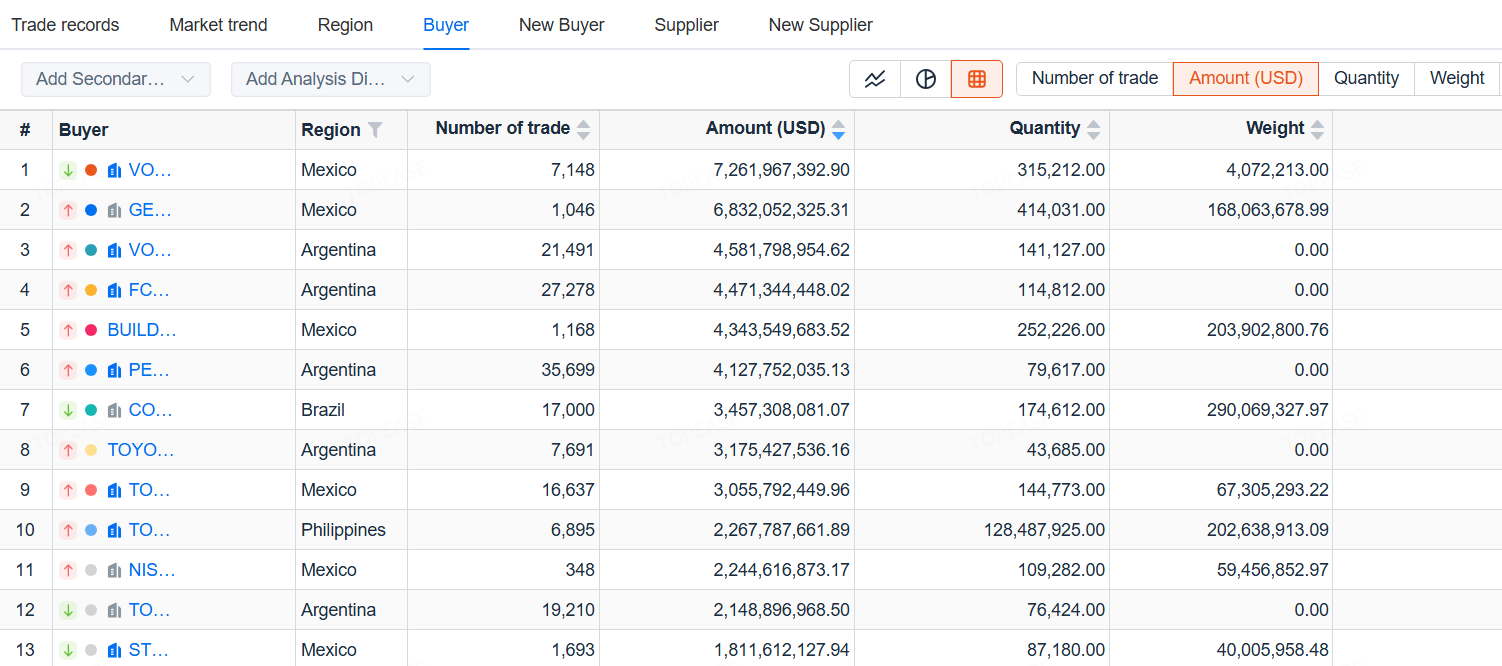Open the Trade records tab
1502x666 pixels.
point(65,25)
